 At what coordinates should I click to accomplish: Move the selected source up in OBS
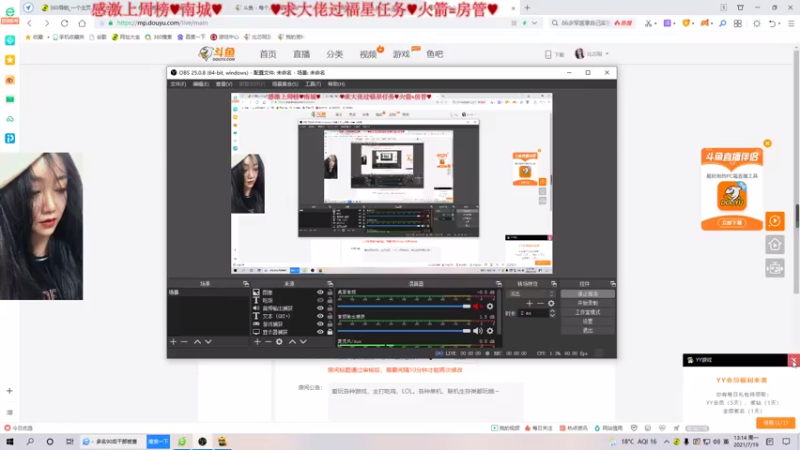point(292,341)
